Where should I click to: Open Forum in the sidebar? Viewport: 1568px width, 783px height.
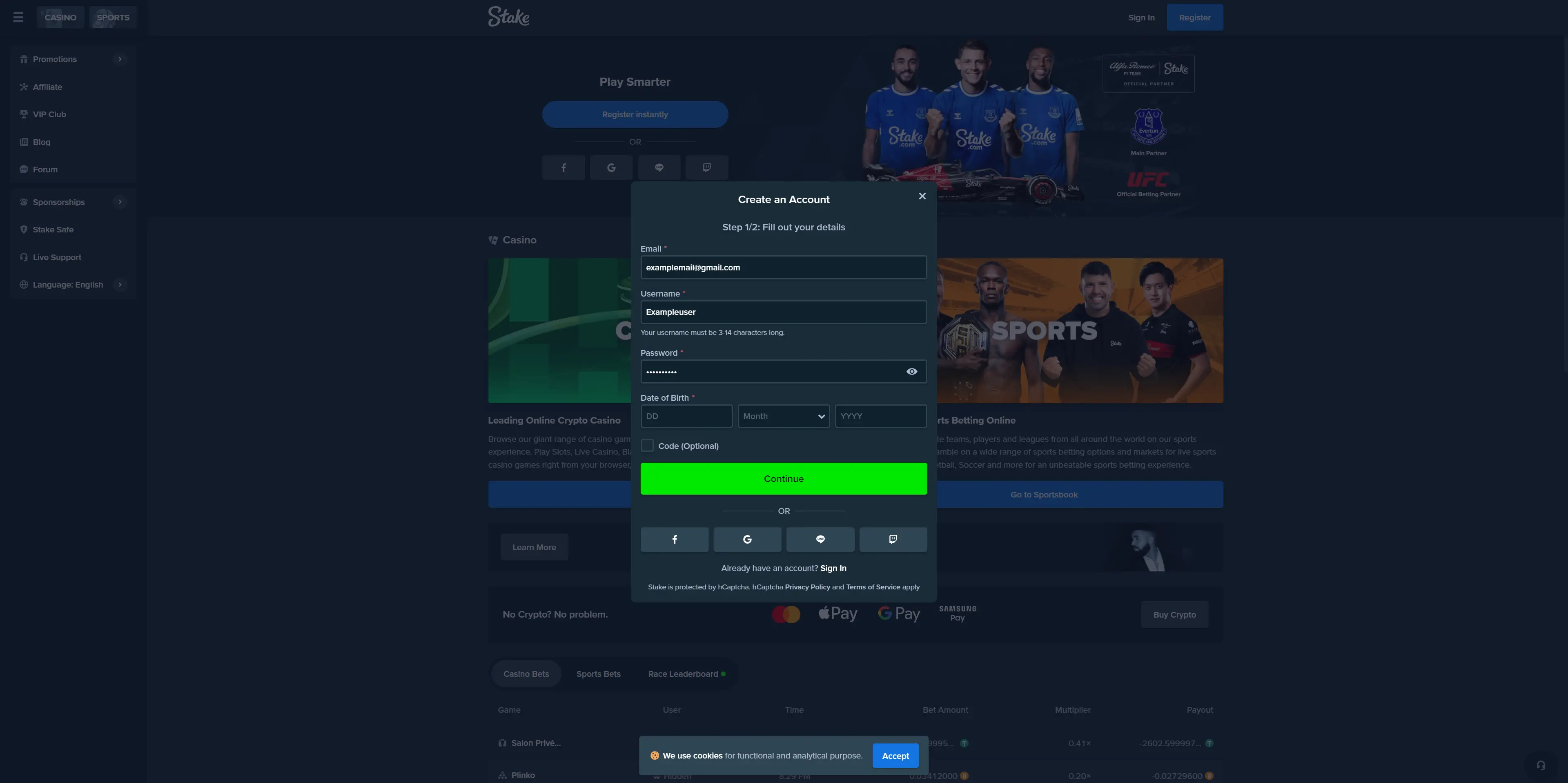pyautogui.click(x=73, y=169)
